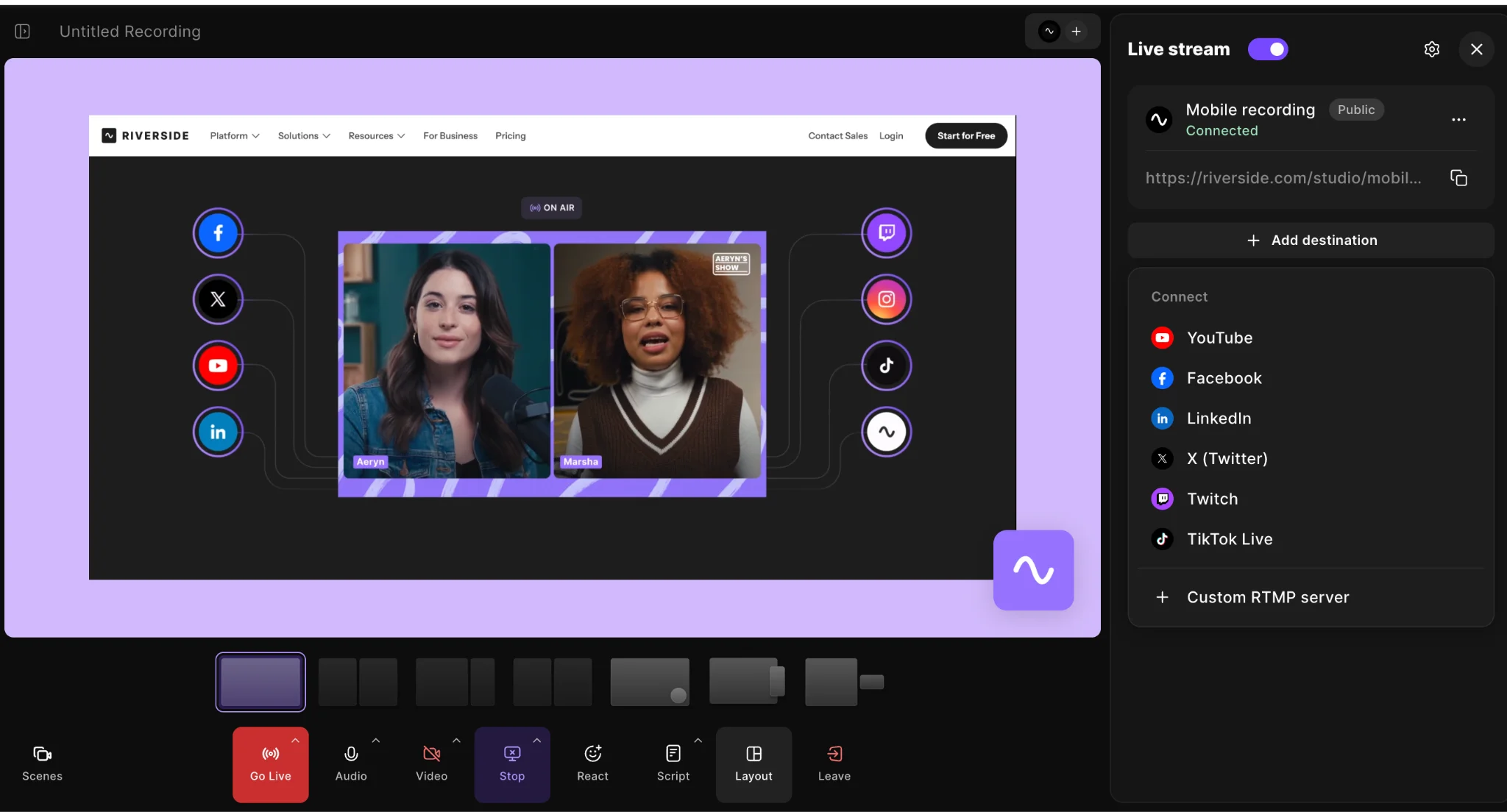
Task: Click the X circle icon in preview
Action: [x=218, y=299]
